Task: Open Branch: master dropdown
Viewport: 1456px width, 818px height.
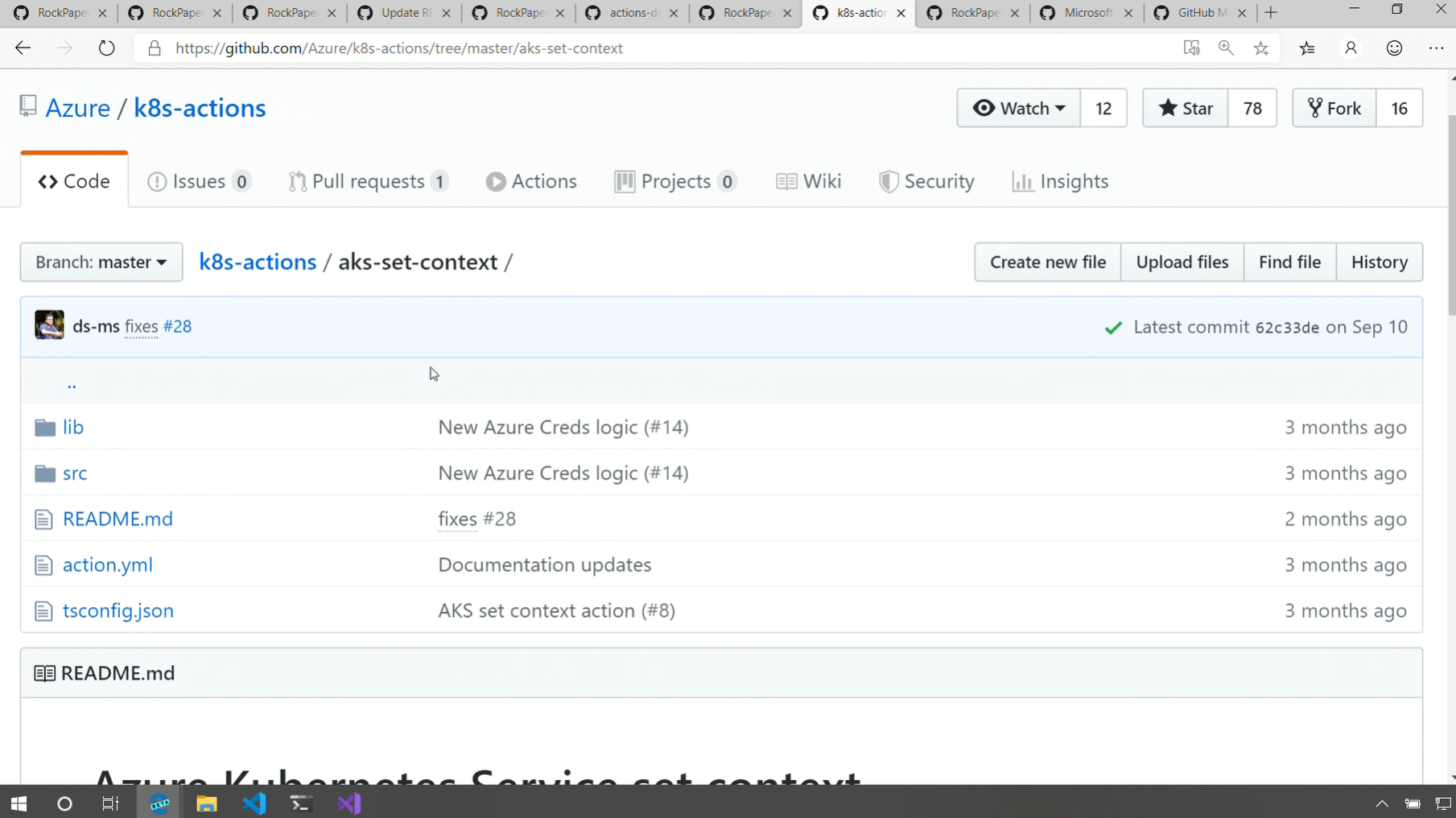Action: tap(101, 262)
